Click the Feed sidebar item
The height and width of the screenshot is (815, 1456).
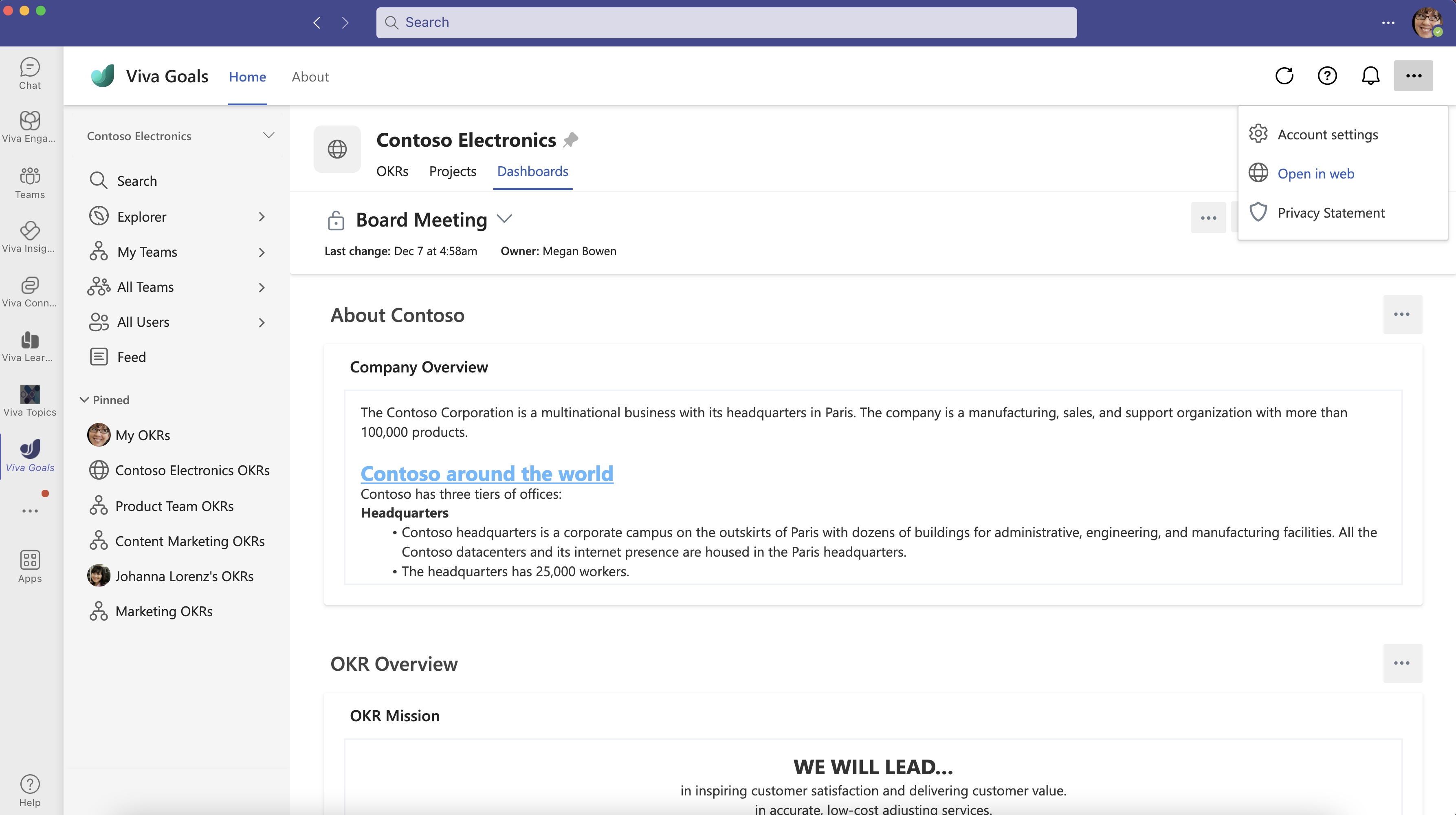pyautogui.click(x=131, y=356)
